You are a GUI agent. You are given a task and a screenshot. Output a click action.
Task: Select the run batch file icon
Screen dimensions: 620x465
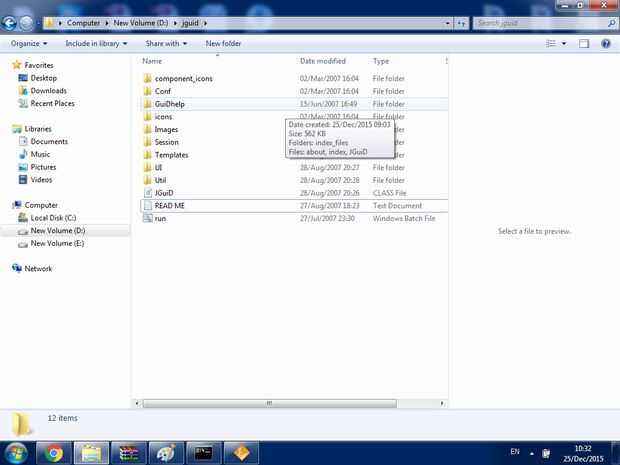[x=147, y=218]
